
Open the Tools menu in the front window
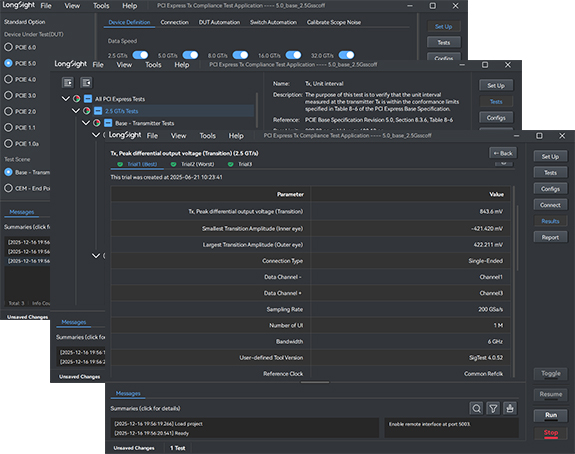click(208, 136)
